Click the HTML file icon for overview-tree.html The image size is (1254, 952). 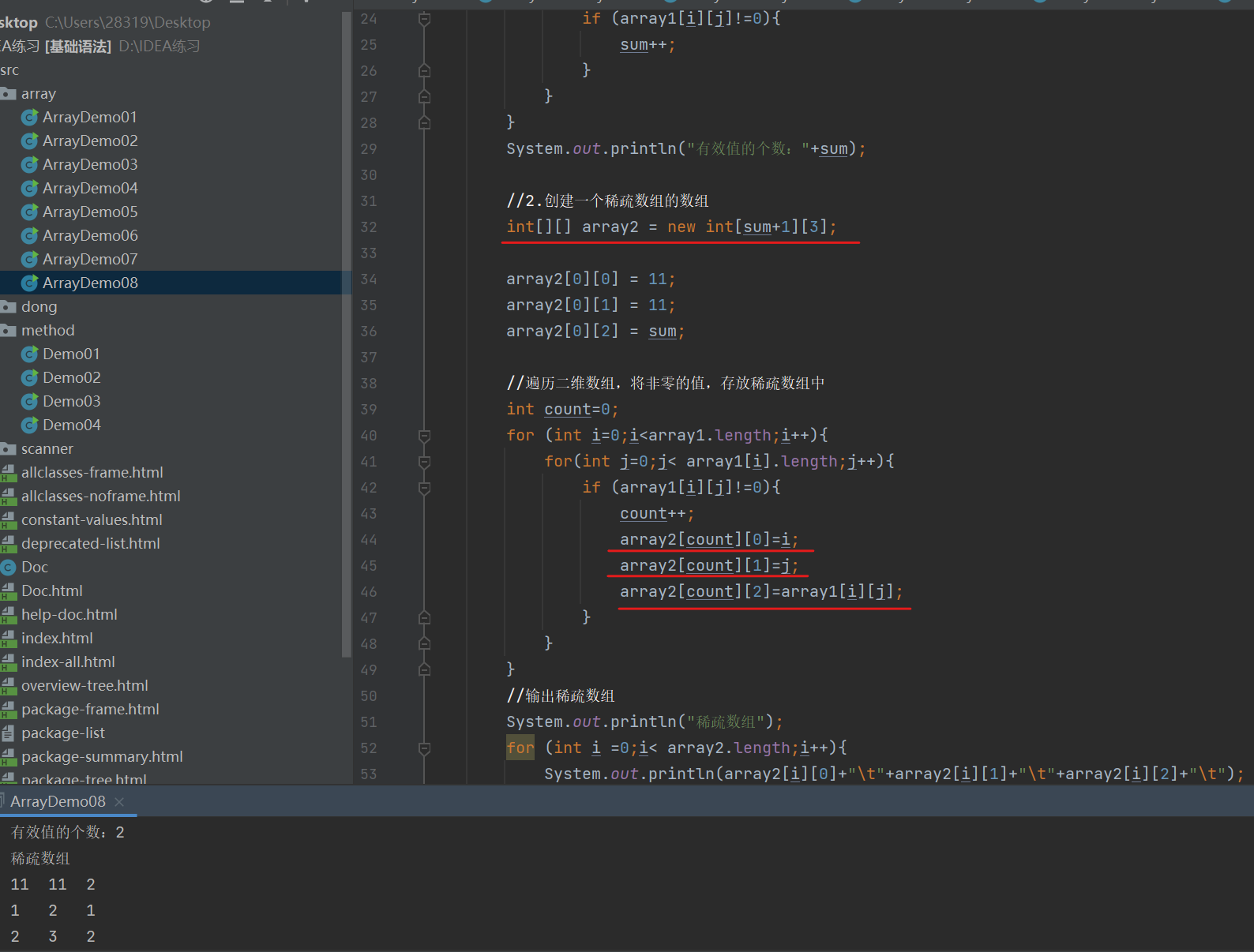click(9, 686)
